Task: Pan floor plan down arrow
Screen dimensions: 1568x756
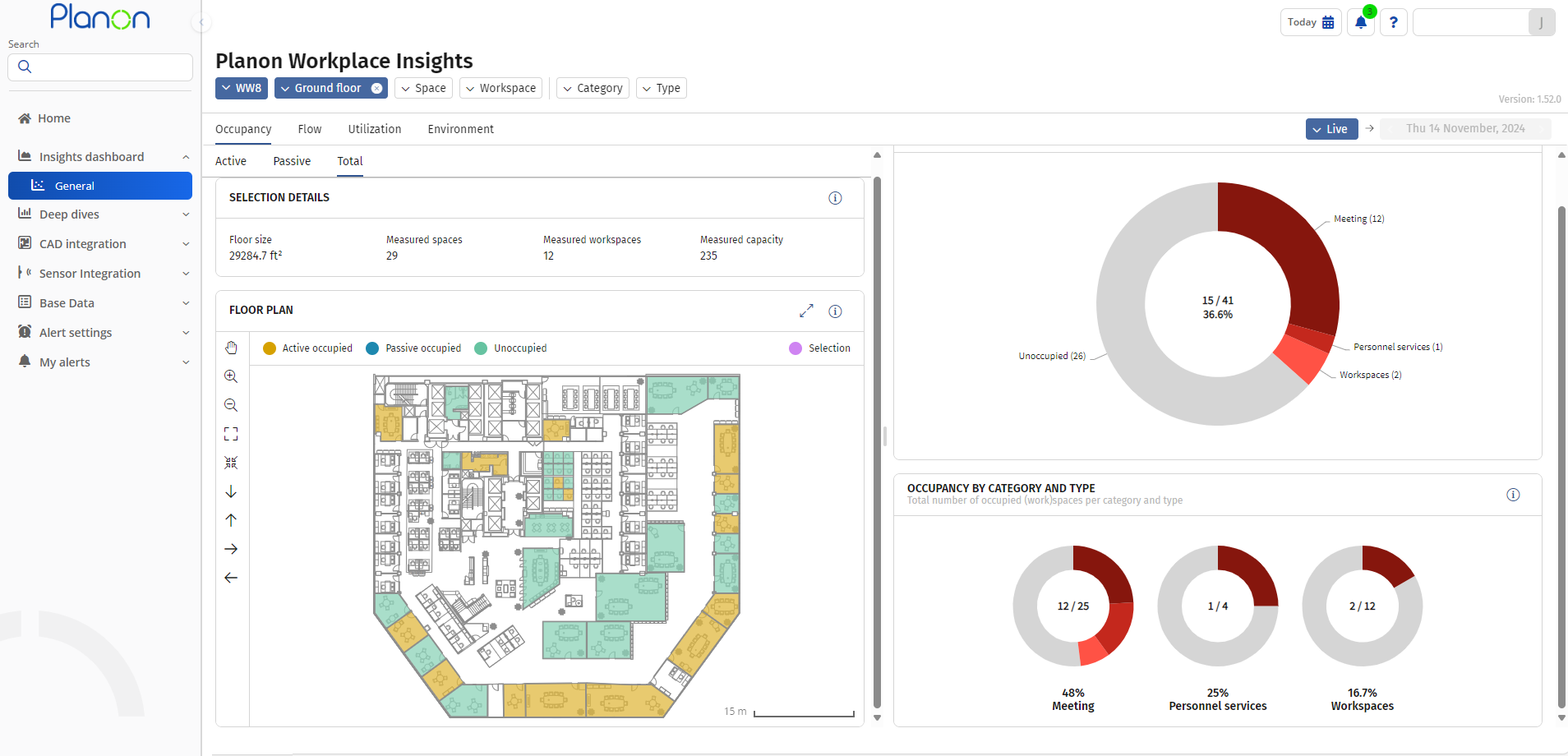Action: tap(231, 491)
